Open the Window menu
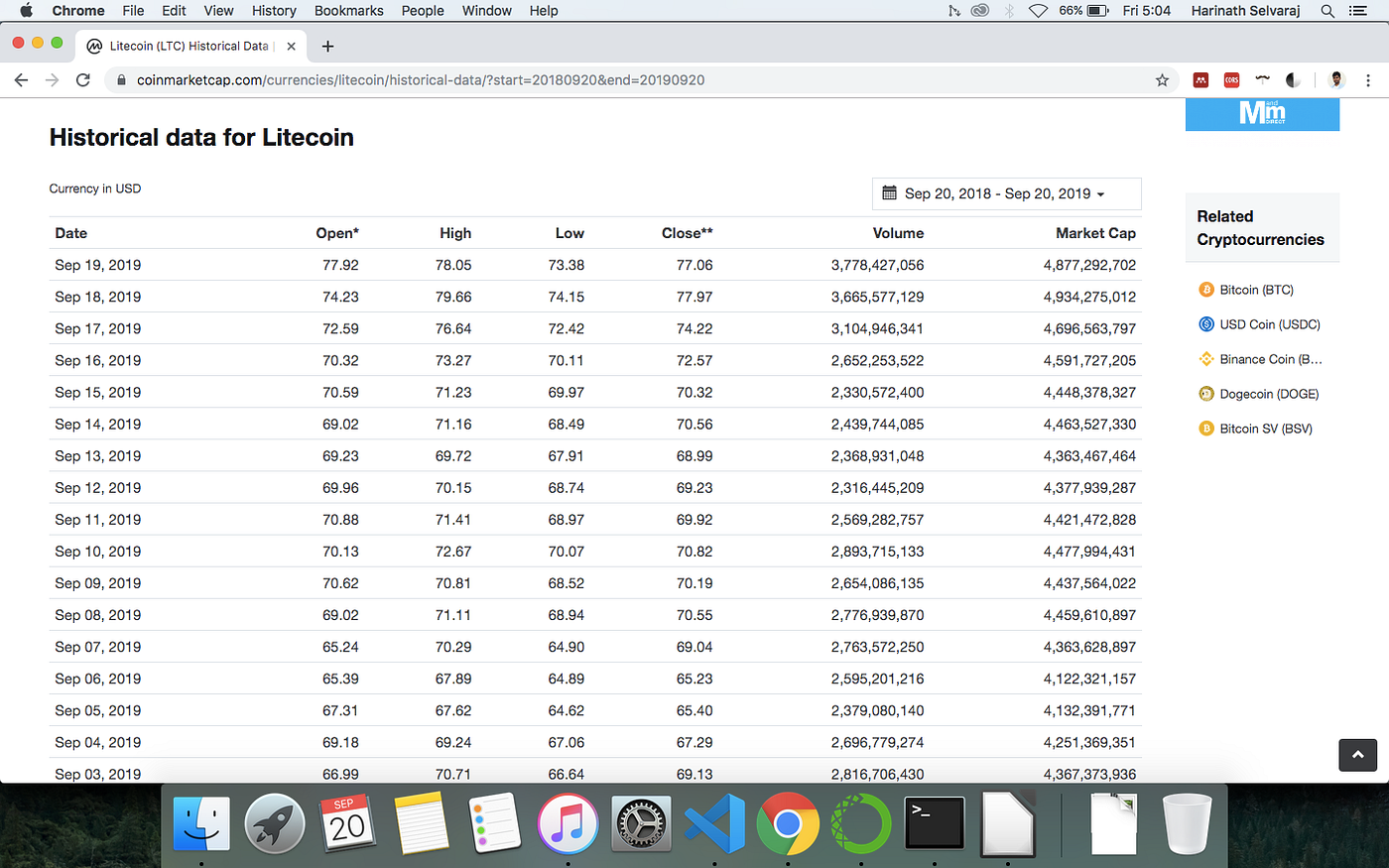 pyautogui.click(x=487, y=11)
